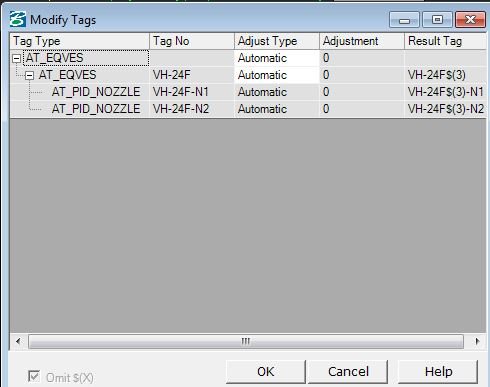Click Adjustment value 0 in VH-24F row
490x387 pixels.
click(362, 75)
